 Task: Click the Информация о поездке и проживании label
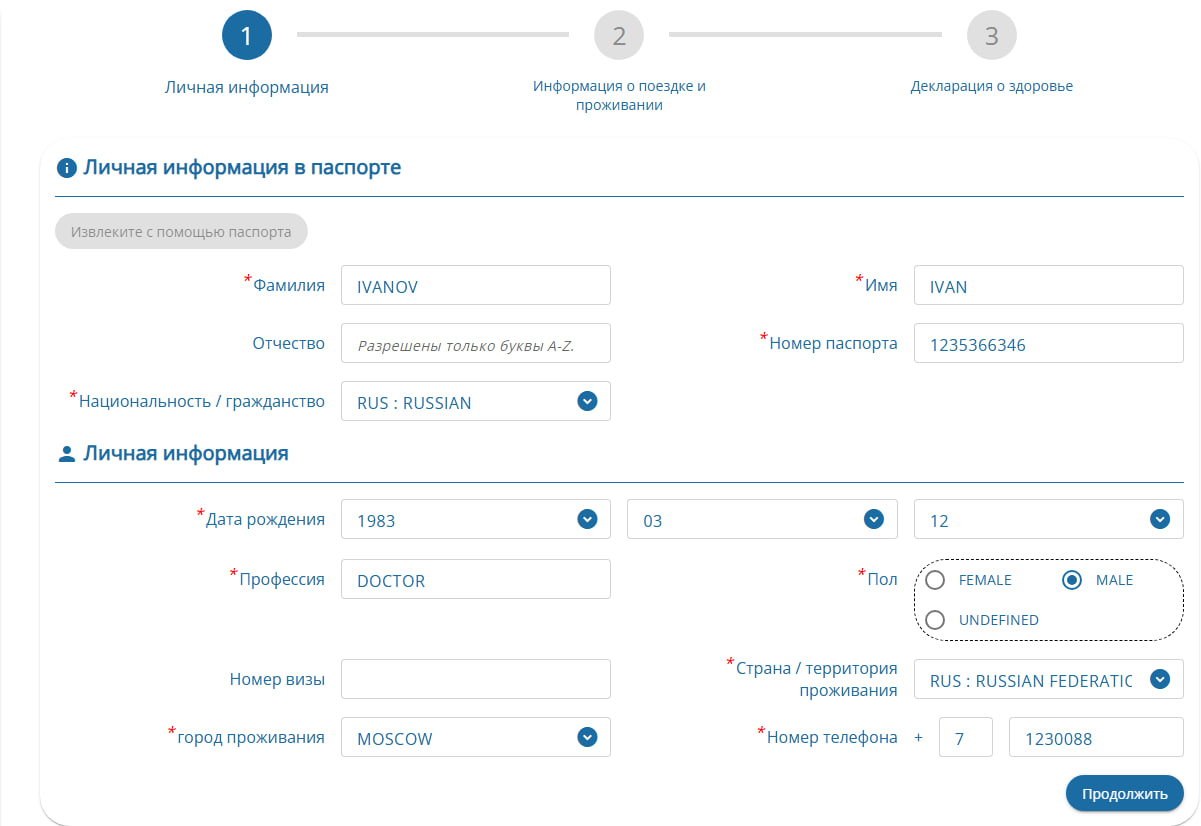coord(619,95)
